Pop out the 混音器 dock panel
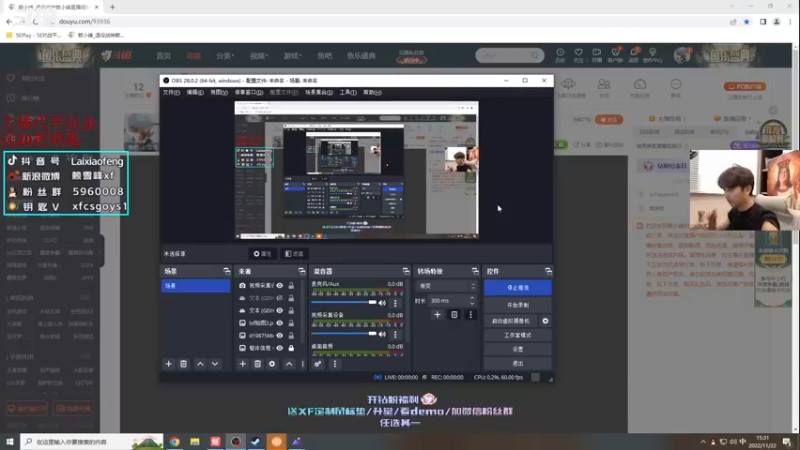 (x=406, y=271)
